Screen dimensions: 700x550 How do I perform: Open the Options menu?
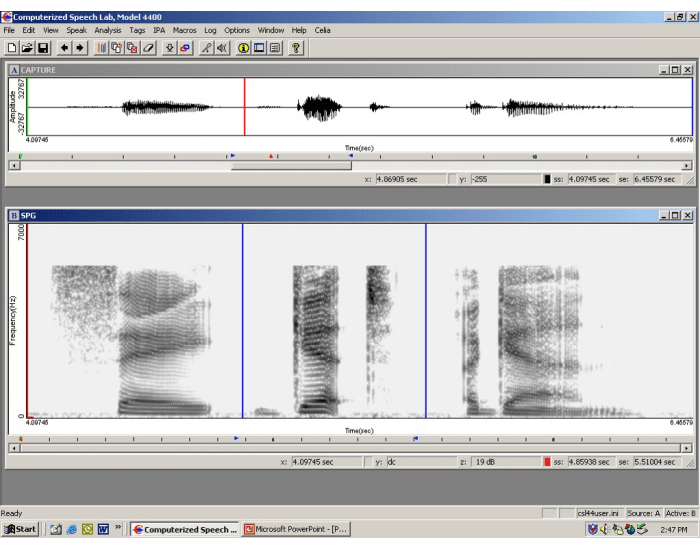pyautogui.click(x=237, y=30)
